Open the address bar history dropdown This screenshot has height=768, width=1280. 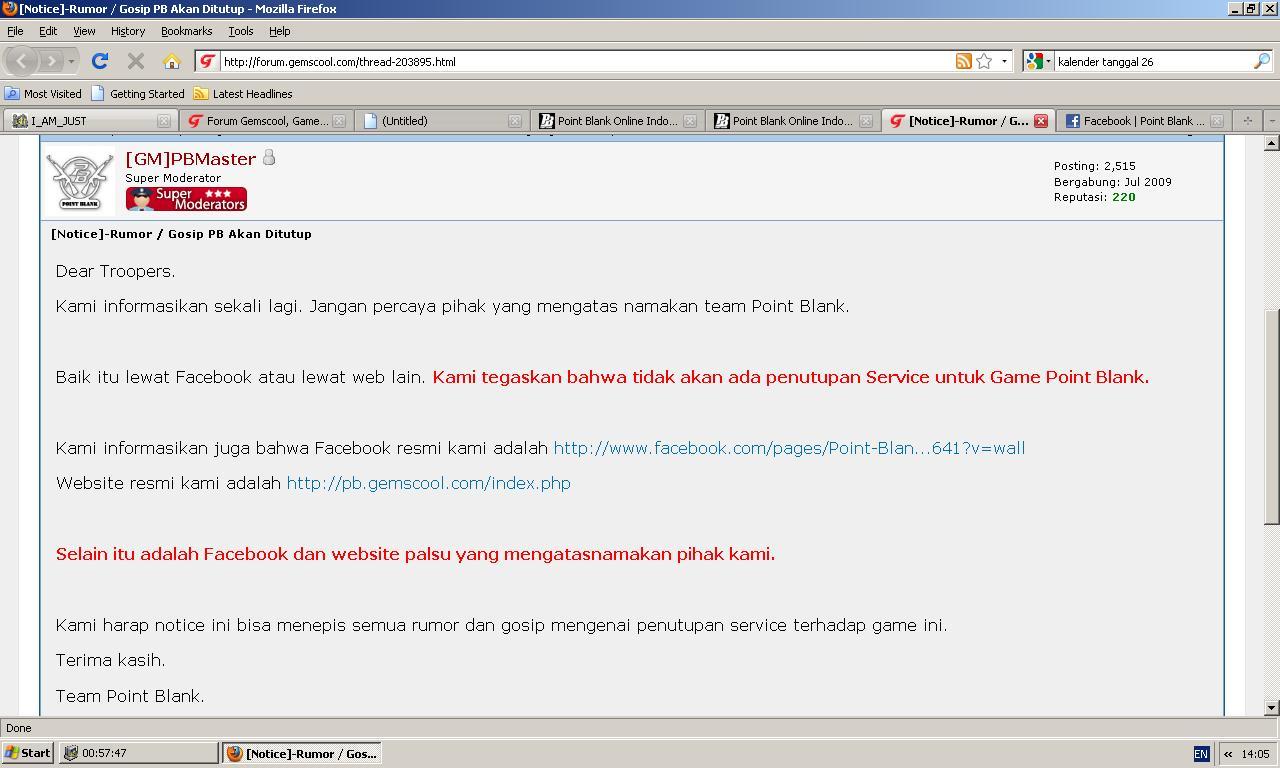[1004, 61]
